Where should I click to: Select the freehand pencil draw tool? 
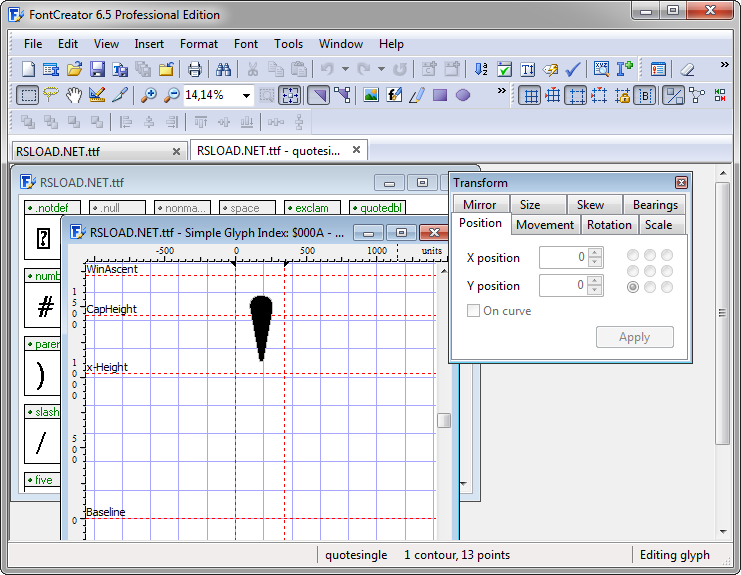coord(417,95)
